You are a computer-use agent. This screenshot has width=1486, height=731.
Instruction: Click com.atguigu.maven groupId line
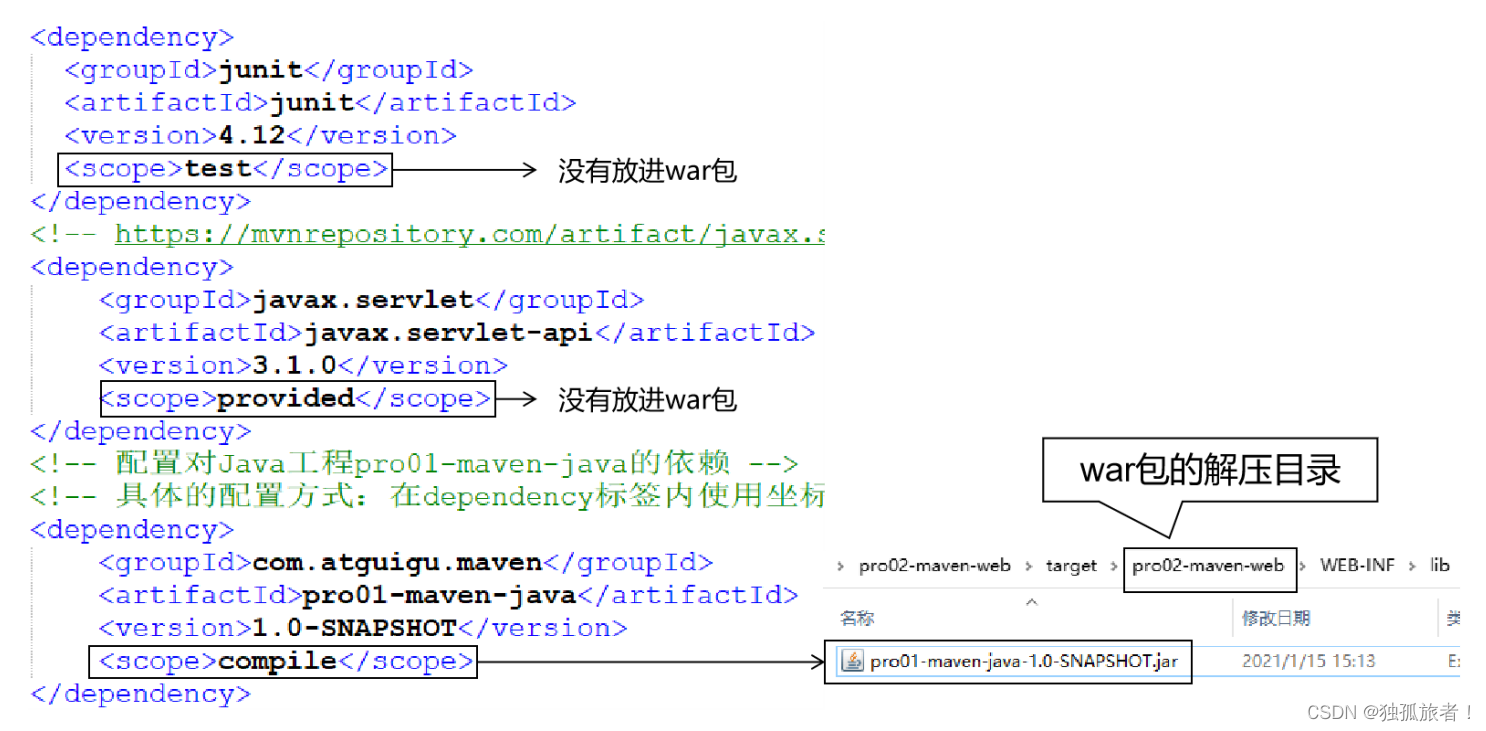coord(406,562)
